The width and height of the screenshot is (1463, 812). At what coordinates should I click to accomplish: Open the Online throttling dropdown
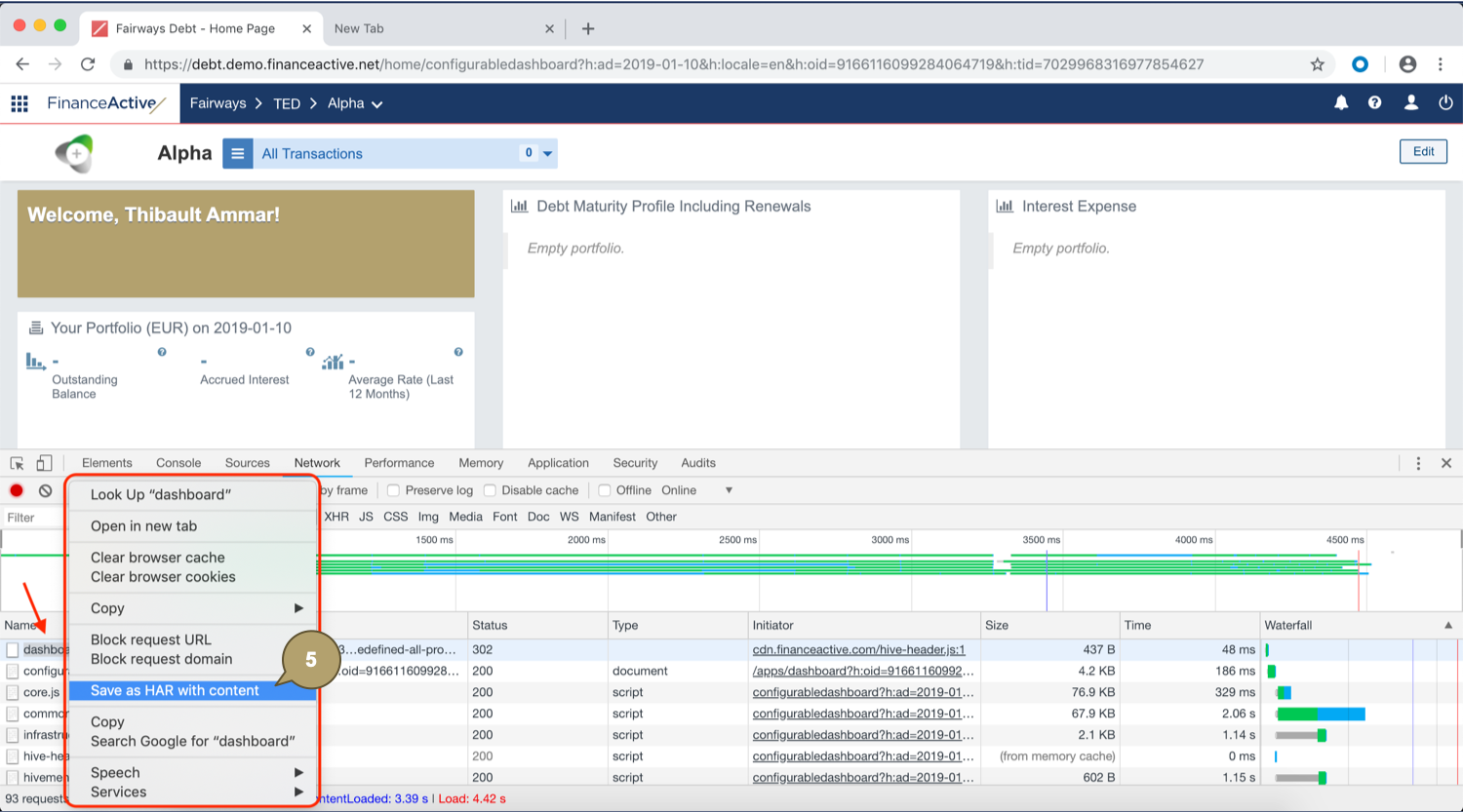click(728, 490)
